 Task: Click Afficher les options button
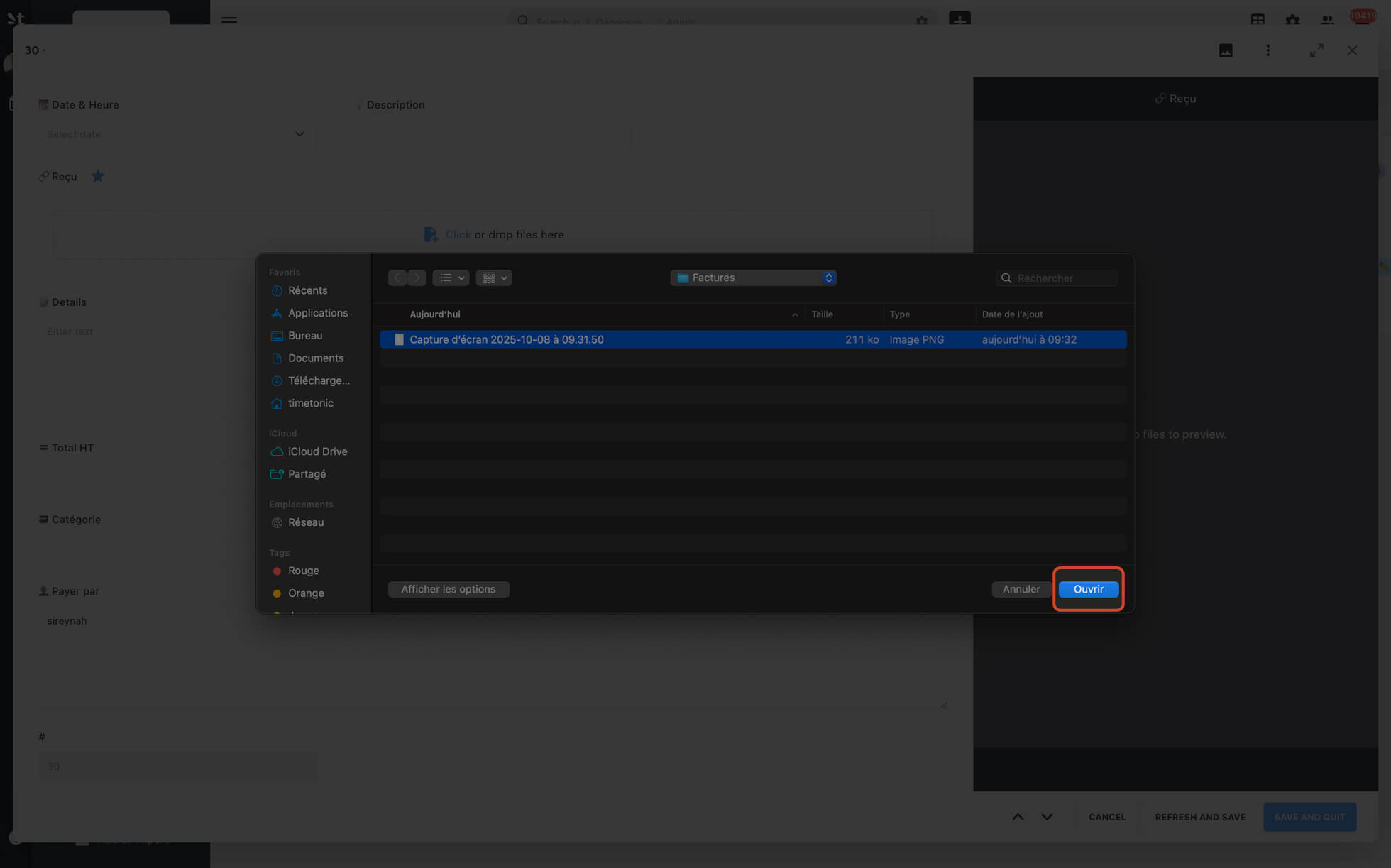coord(448,589)
